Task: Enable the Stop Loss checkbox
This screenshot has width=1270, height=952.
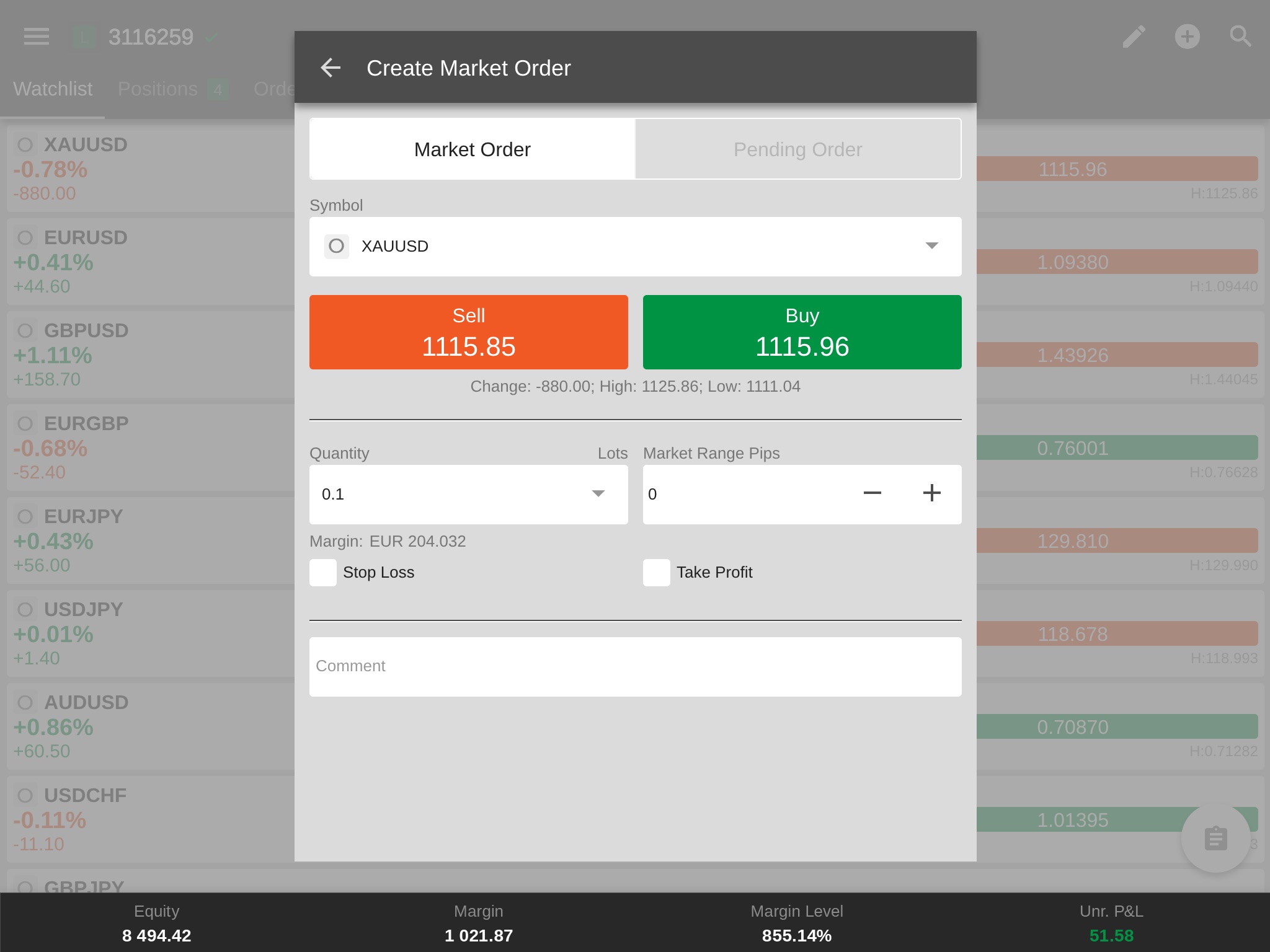Action: tap(323, 572)
